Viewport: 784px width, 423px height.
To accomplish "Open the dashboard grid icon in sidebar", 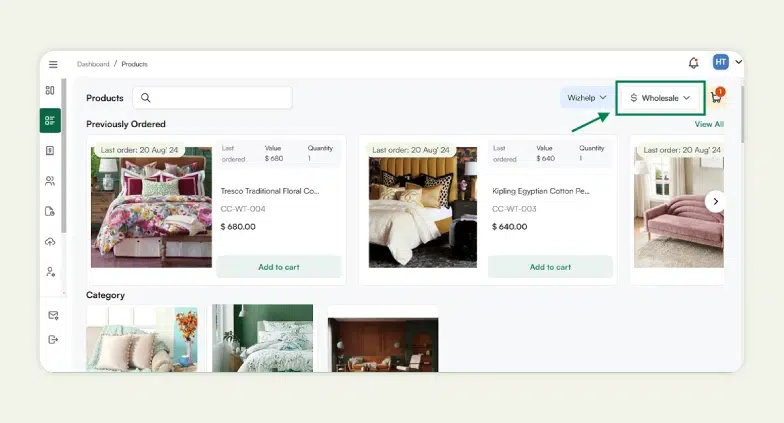I will (x=50, y=91).
